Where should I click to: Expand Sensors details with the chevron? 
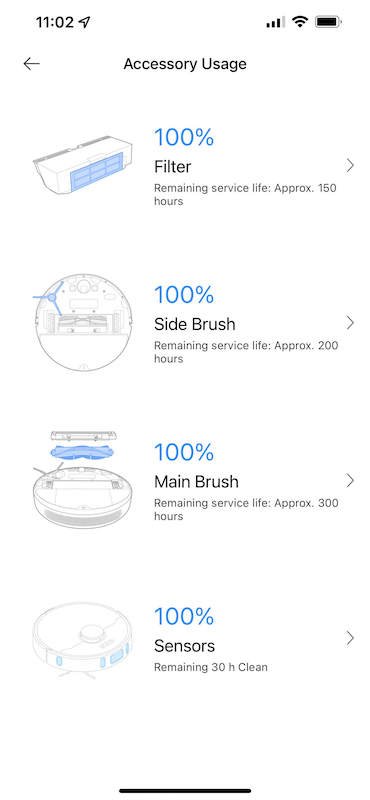pyautogui.click(x=350, y=638)
